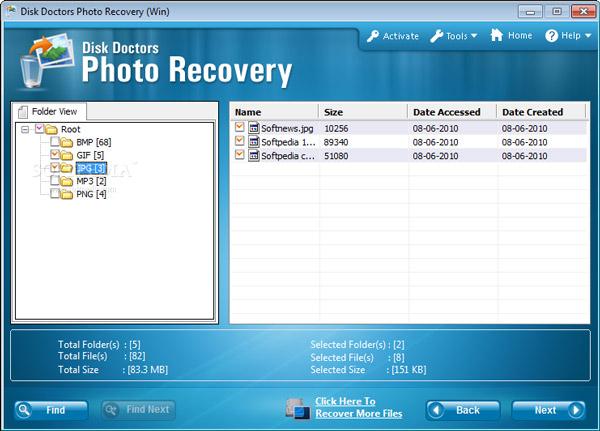Click the size value 10256
The image size is (600, 431).
pyautogui.click(x=336, y=129)
